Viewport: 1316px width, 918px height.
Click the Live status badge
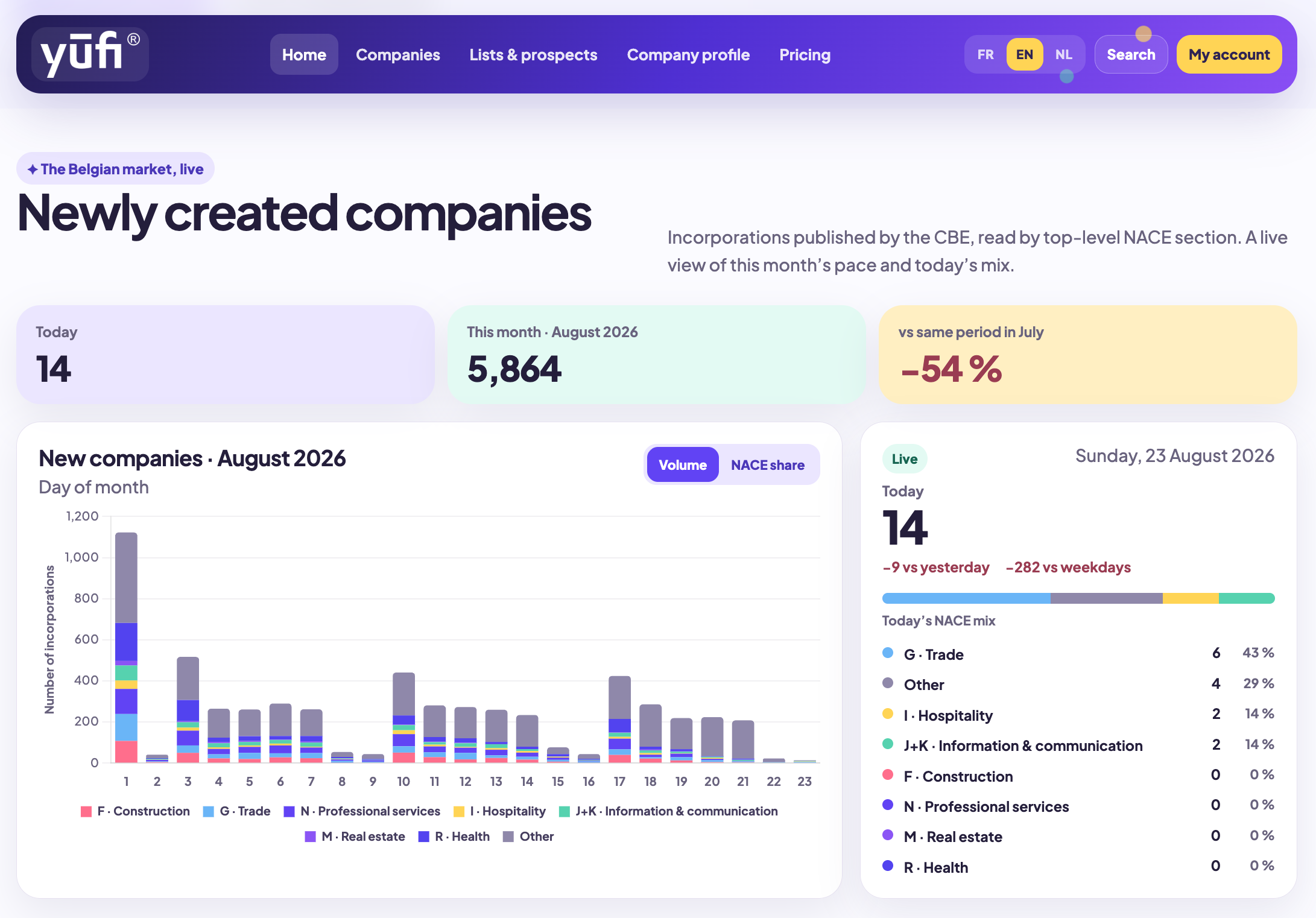[905, 459]
